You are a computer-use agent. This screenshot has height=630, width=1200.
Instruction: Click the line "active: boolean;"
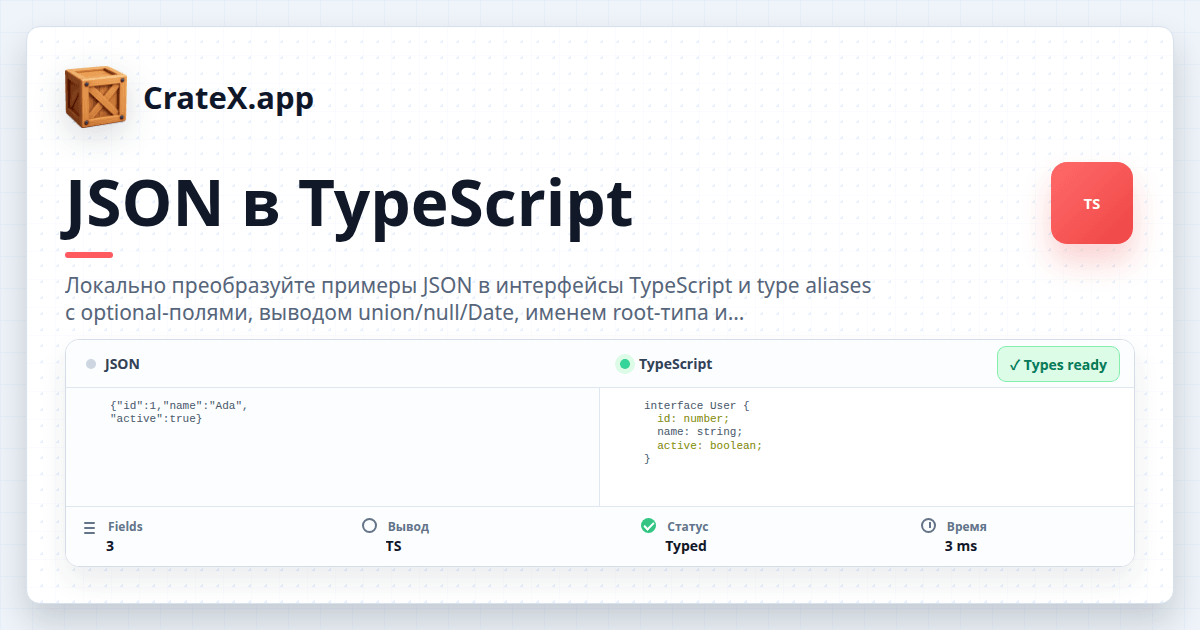[x=710, y=445]
